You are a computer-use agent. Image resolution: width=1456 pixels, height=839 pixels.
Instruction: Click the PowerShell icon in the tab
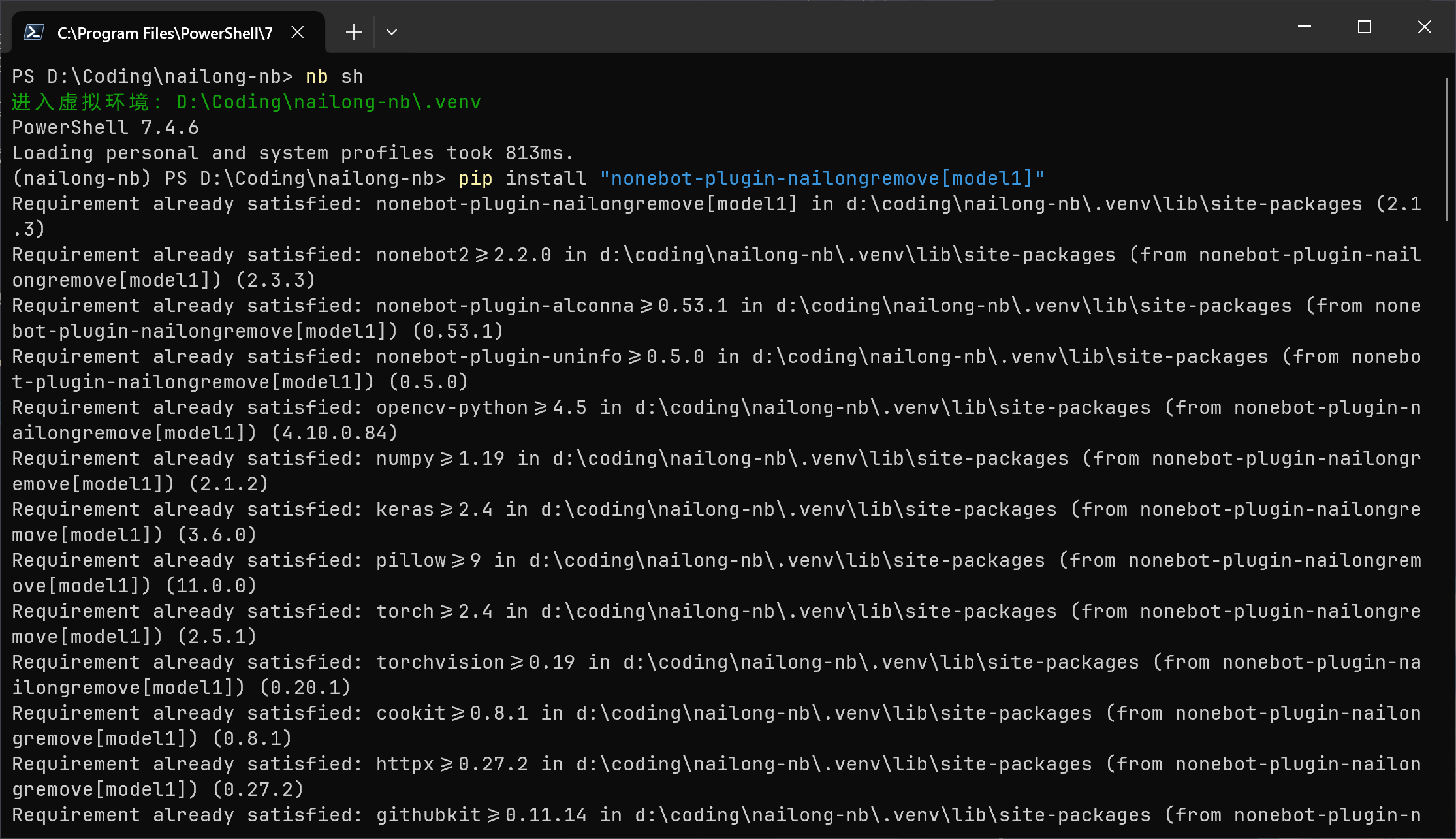point(34,32)
